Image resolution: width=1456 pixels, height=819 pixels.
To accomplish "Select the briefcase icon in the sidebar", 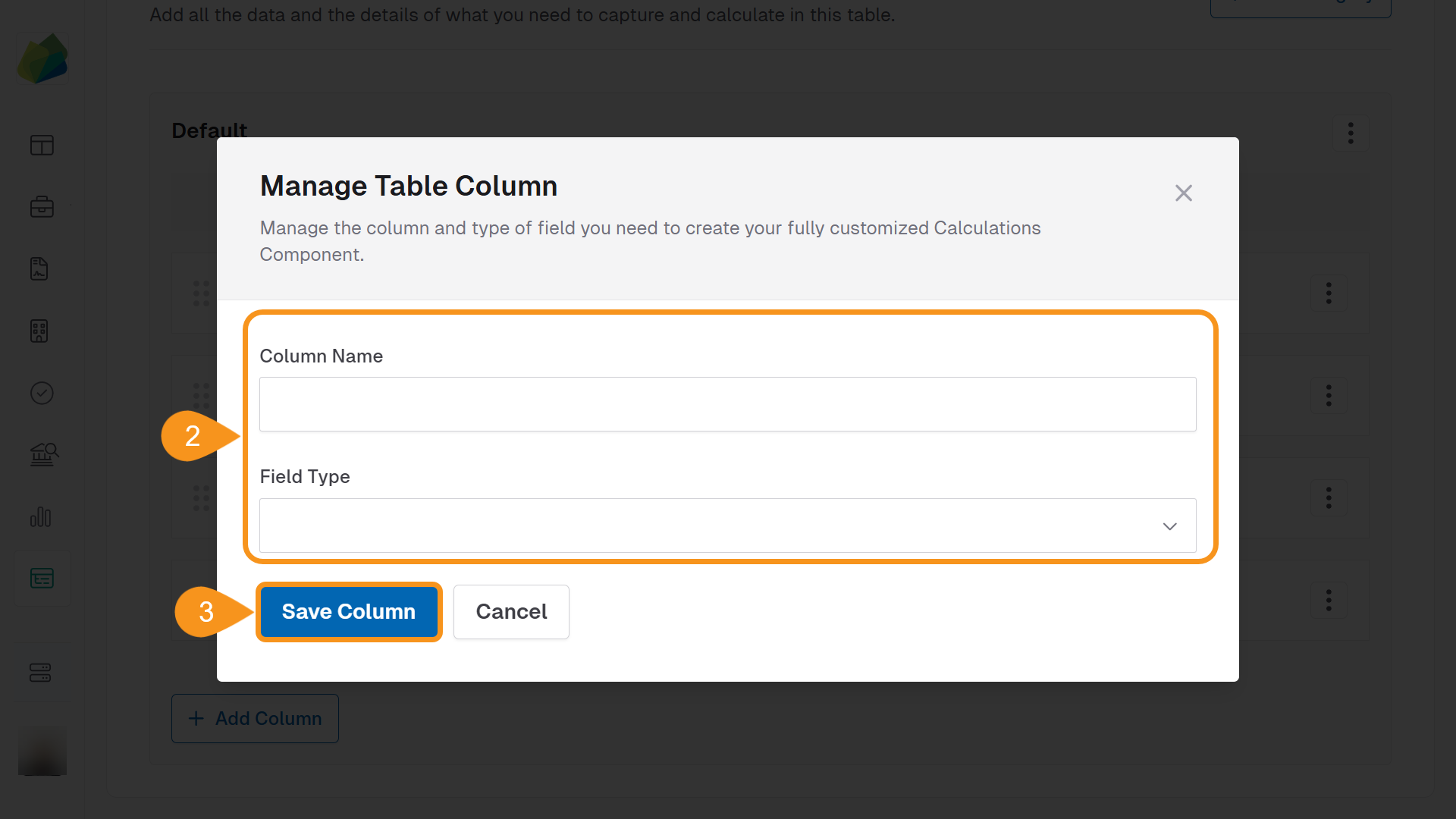I will [x=42, y=206].
